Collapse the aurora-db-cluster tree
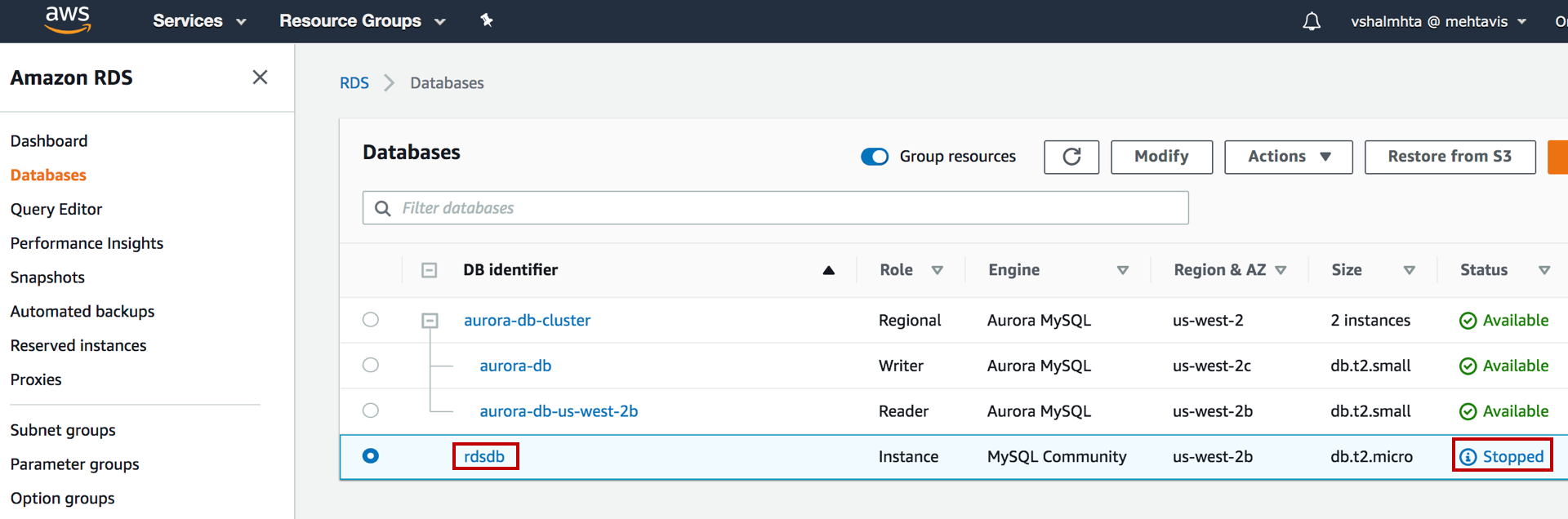 click(430, 321)
